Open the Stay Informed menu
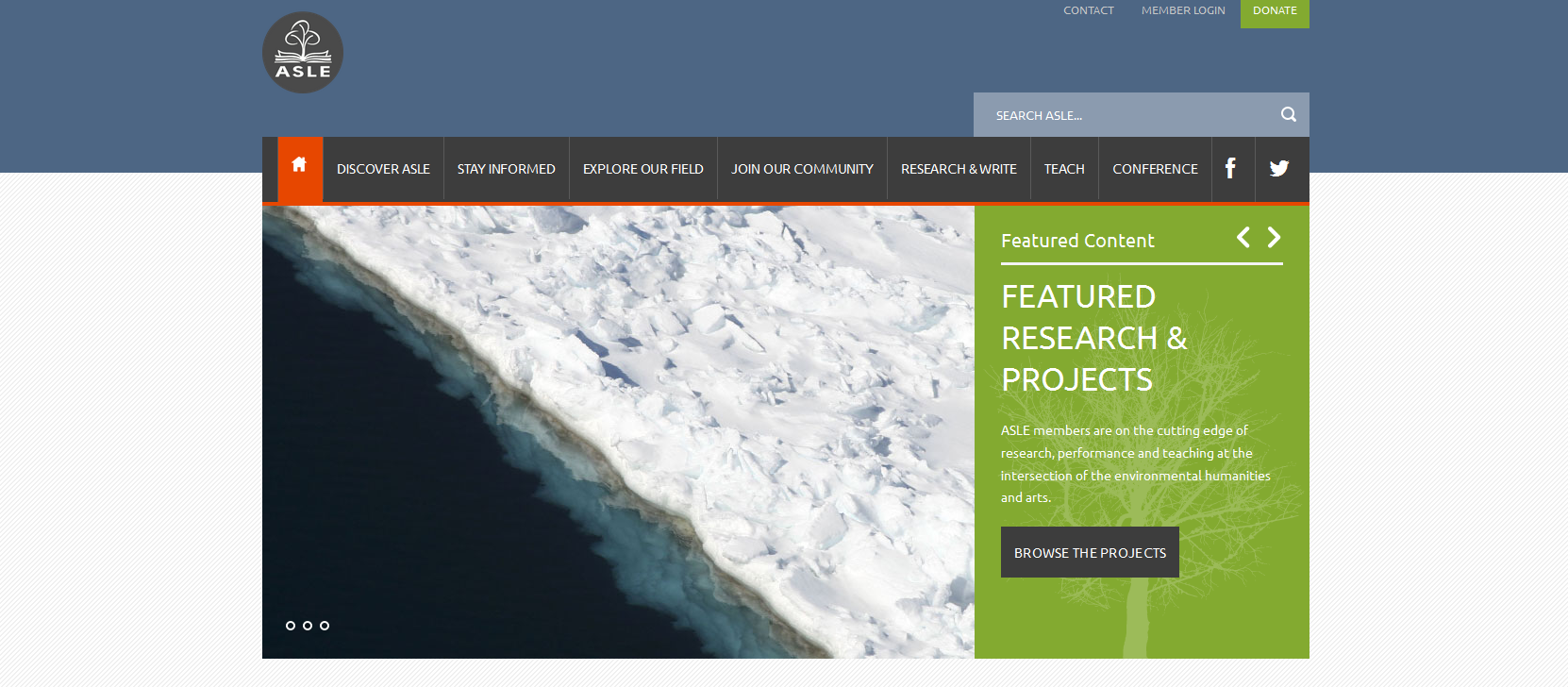 pos(507,169)
